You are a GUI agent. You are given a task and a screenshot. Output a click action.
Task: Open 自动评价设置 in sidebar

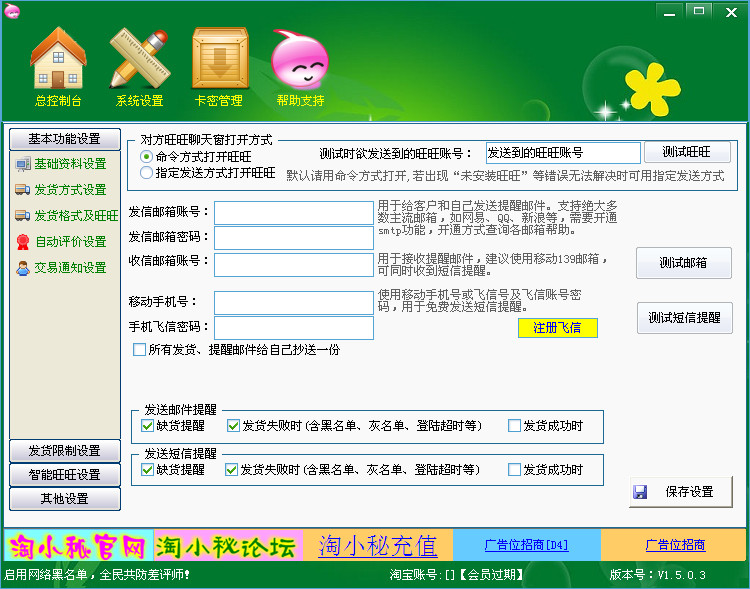pyautogui.click(x=71, y=242)
